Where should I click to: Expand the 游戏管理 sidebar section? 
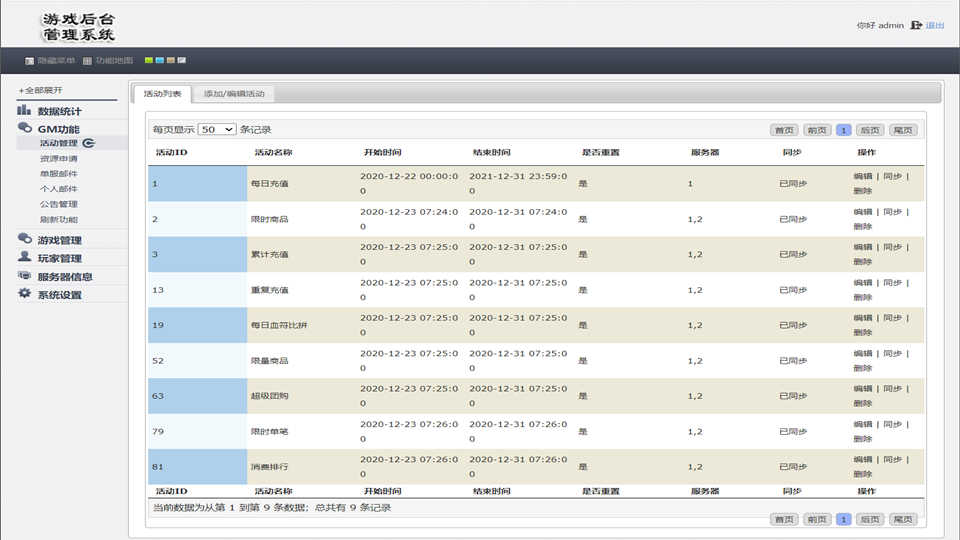[x=59, y=240]
